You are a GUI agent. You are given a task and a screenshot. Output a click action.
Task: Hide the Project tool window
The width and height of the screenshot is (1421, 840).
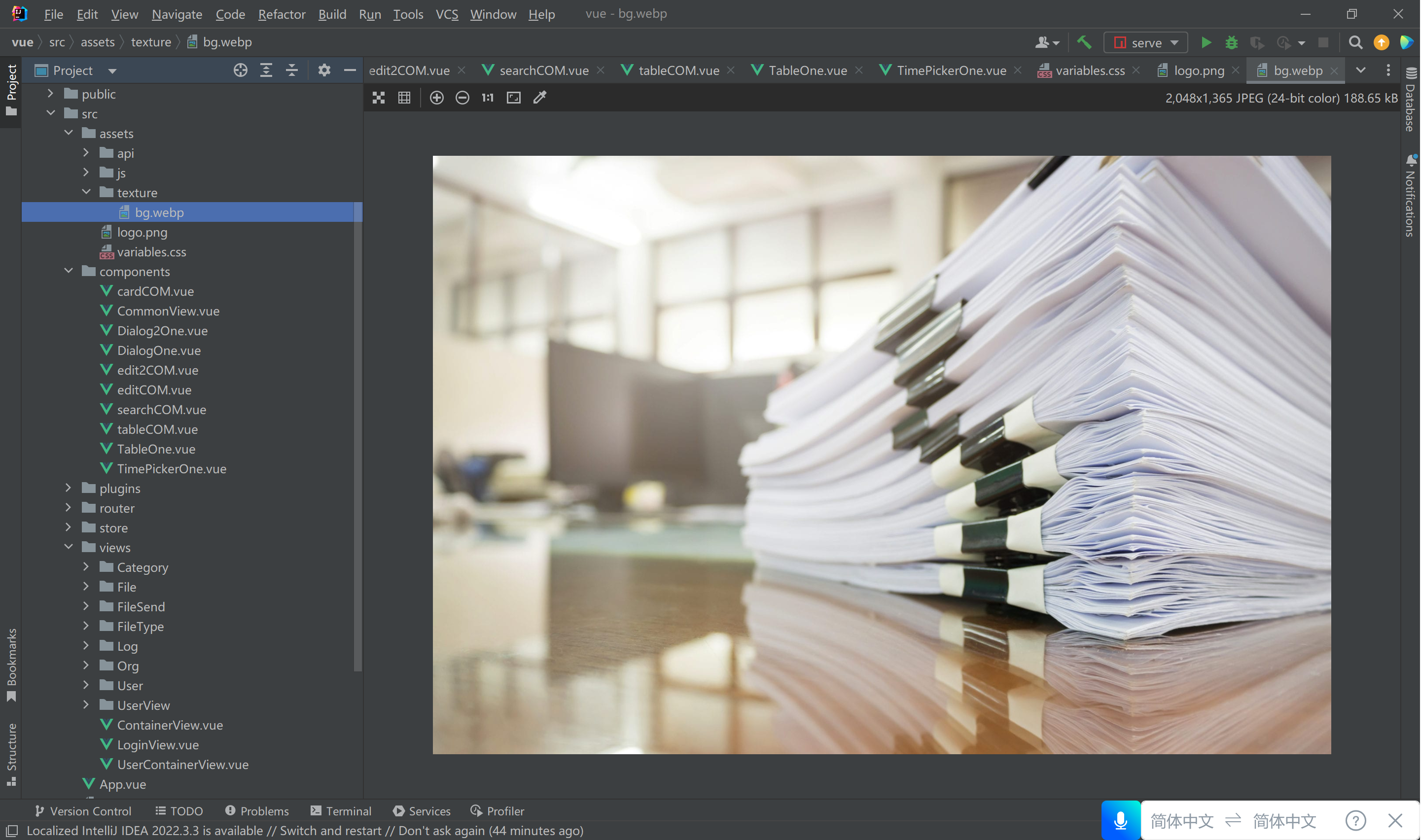pos(350,70)
